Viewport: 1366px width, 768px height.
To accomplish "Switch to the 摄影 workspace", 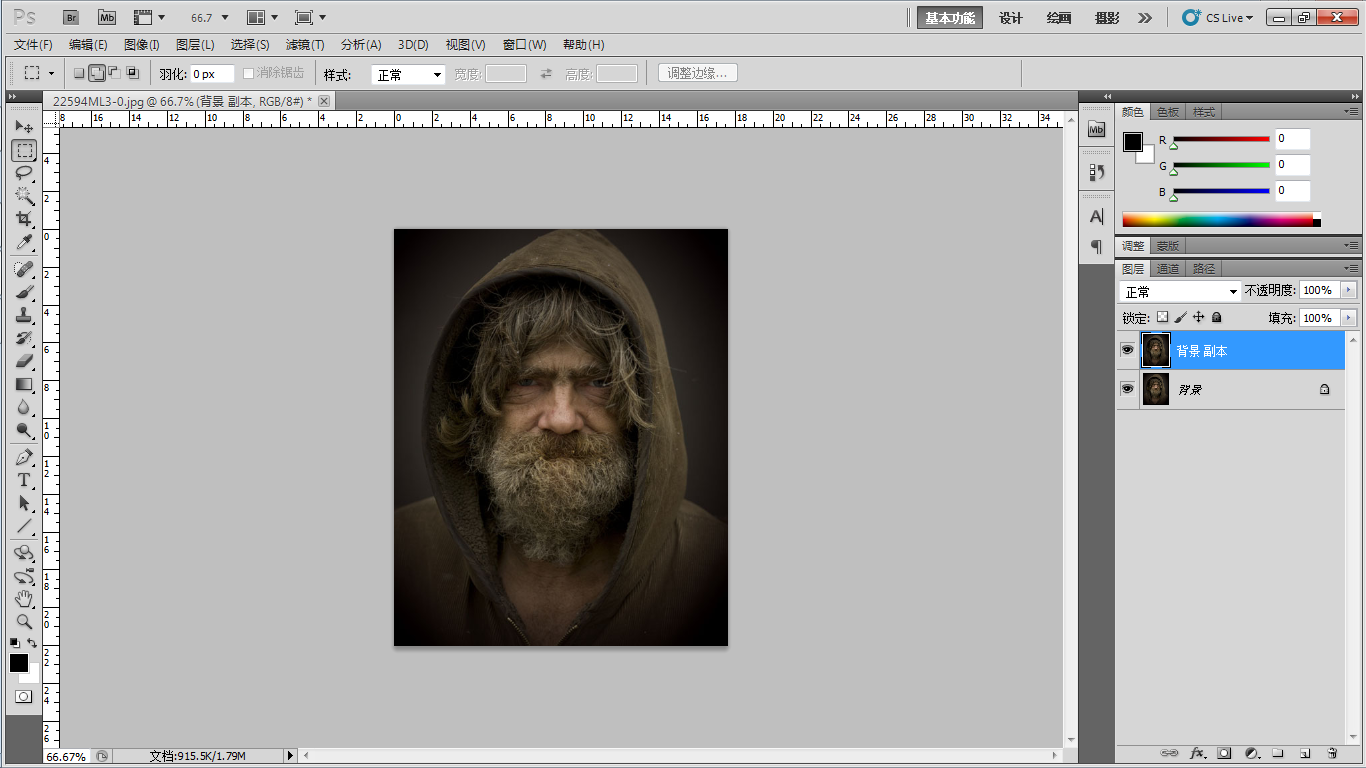I will (x=1107, y=18).
